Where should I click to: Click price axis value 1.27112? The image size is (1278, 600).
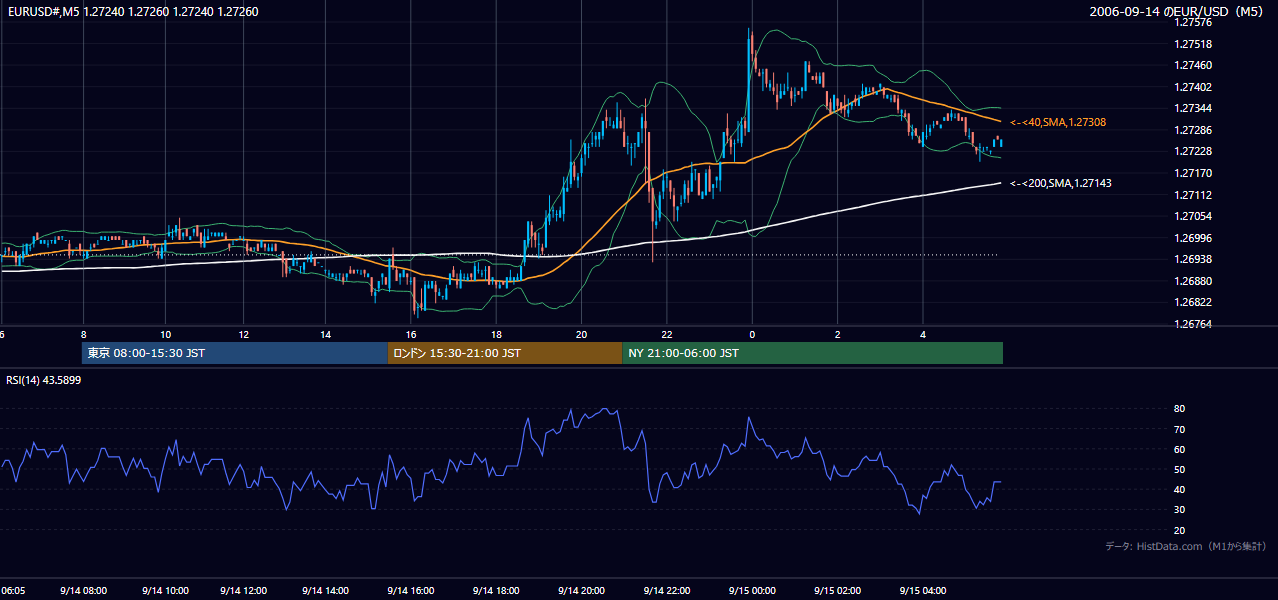click(x=1193, y=195)
